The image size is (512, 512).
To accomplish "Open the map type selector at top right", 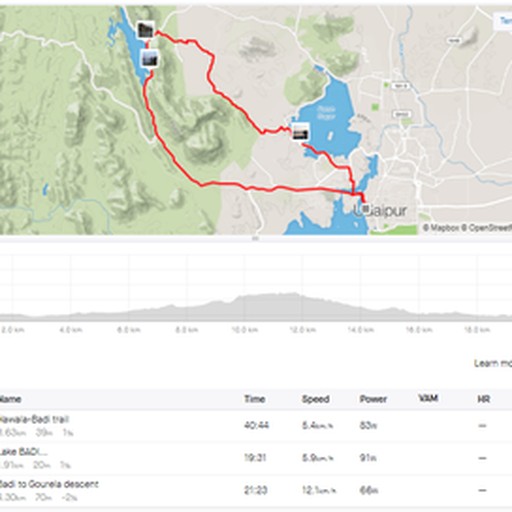I will pos(503,22).
